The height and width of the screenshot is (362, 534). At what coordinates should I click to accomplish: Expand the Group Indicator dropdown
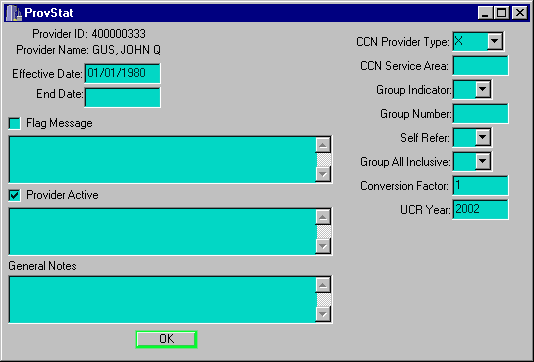point(483,89)
